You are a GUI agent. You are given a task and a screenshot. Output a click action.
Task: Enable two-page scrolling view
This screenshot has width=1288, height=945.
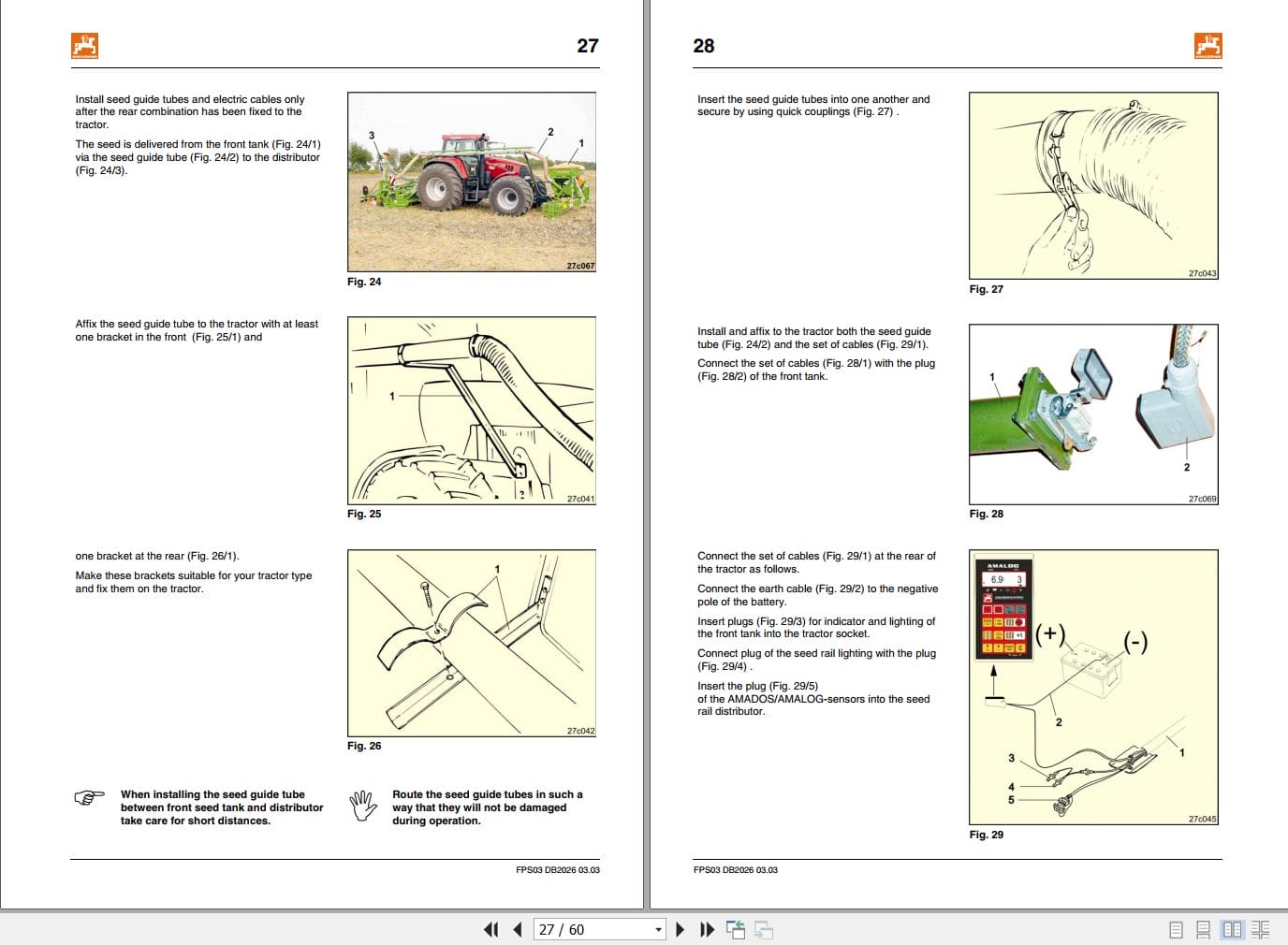[1261, 929]
